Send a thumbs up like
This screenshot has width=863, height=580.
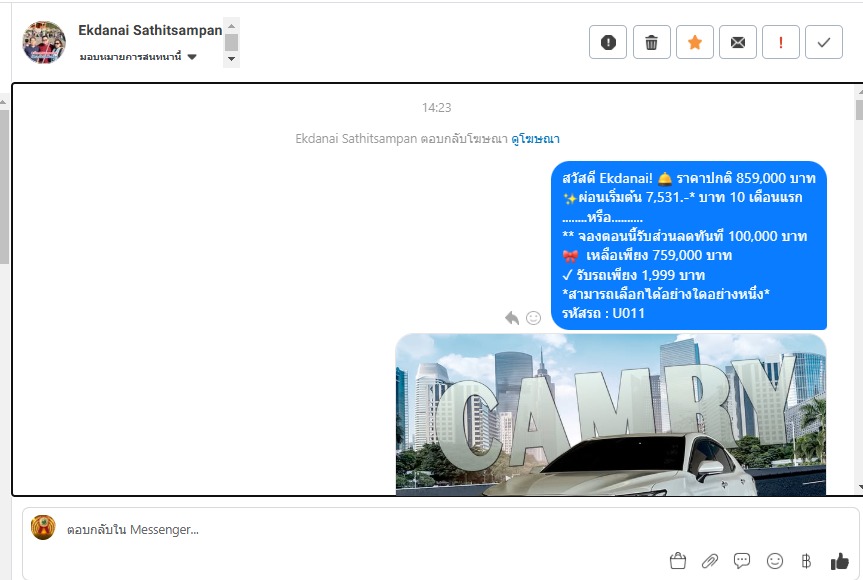tap(839, 561)
